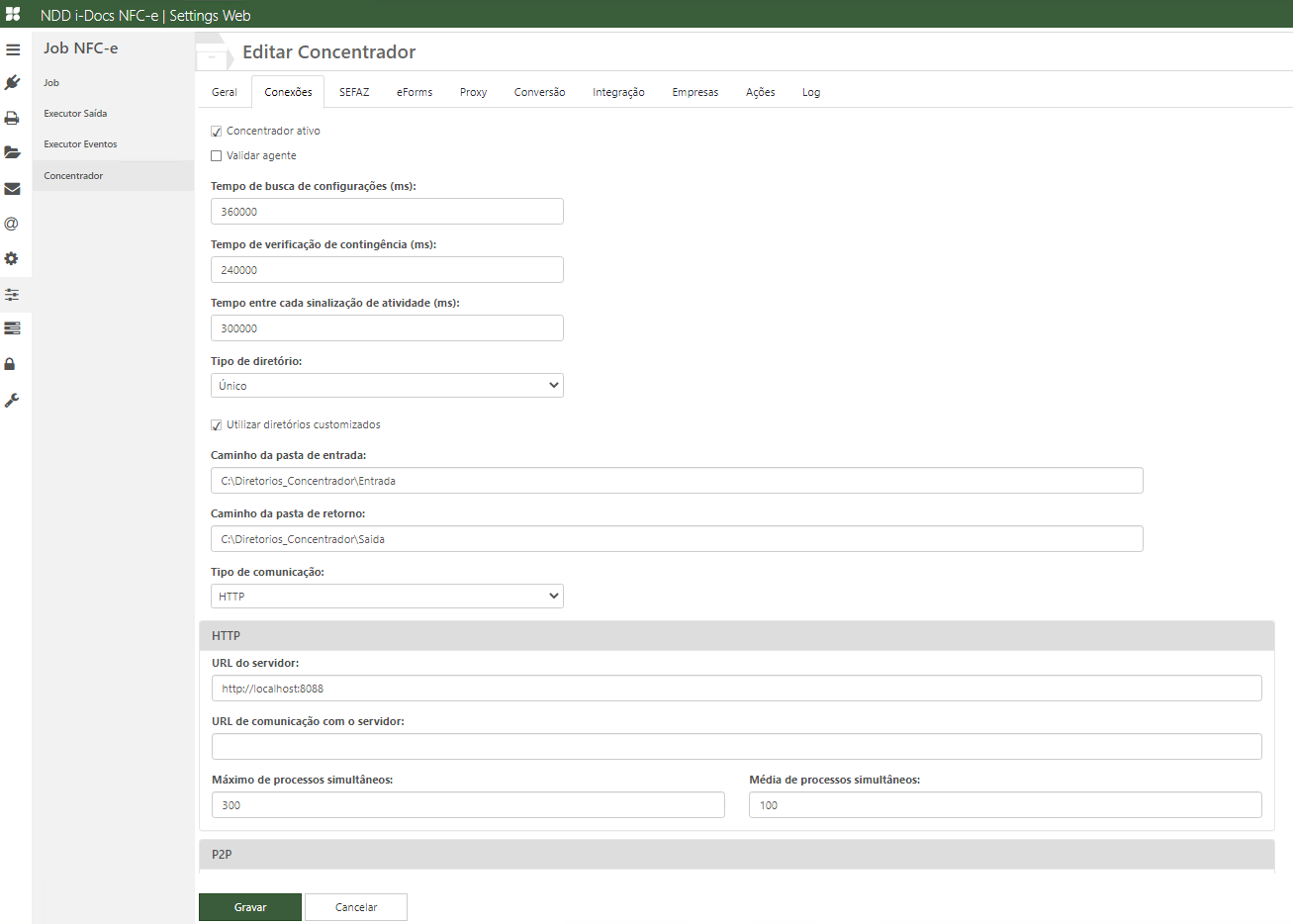Select the plug connections icon in sidebar
Screen dimensions: 1293x924
(x=13, y=82)
